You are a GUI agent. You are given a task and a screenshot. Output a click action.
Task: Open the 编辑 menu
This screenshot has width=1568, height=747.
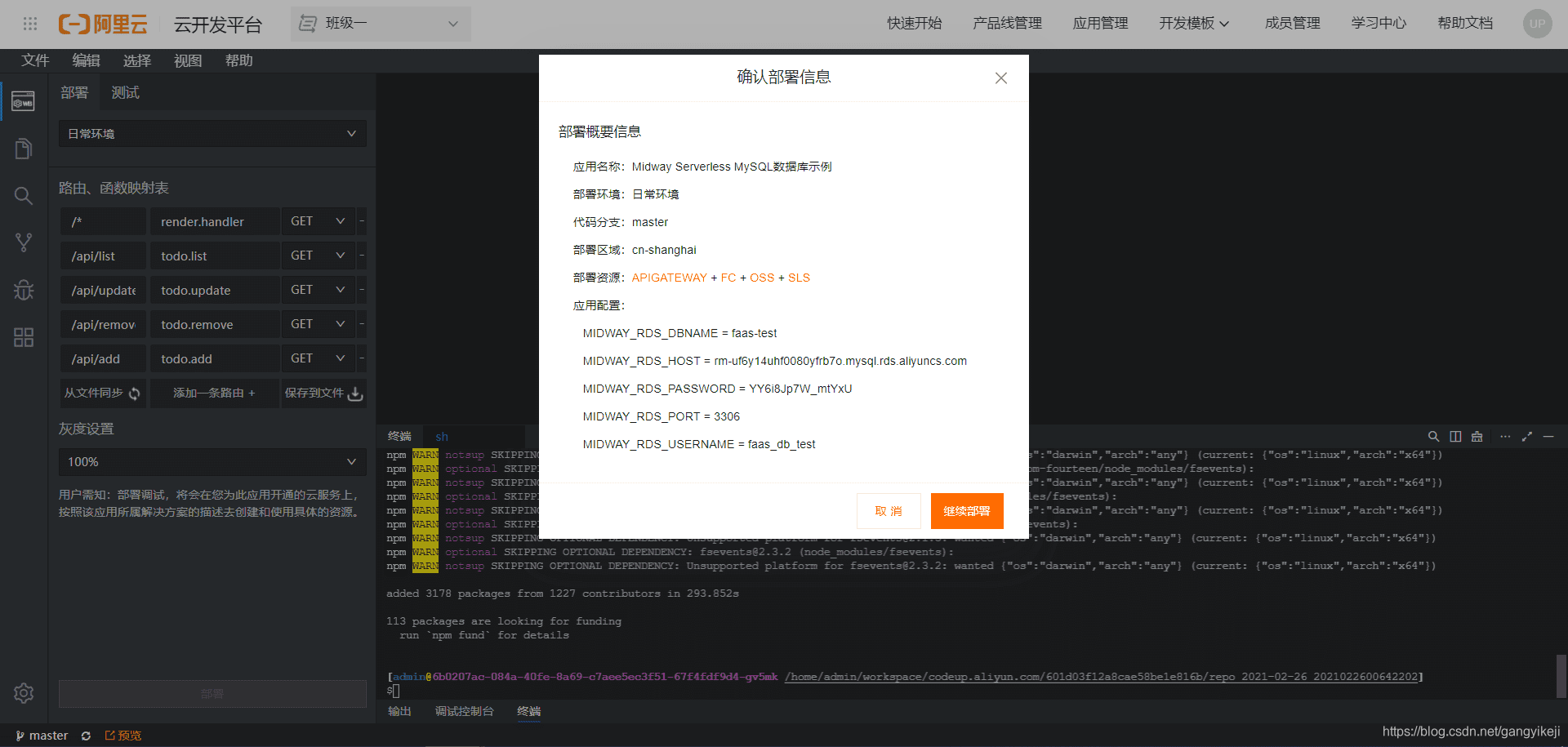86,60
